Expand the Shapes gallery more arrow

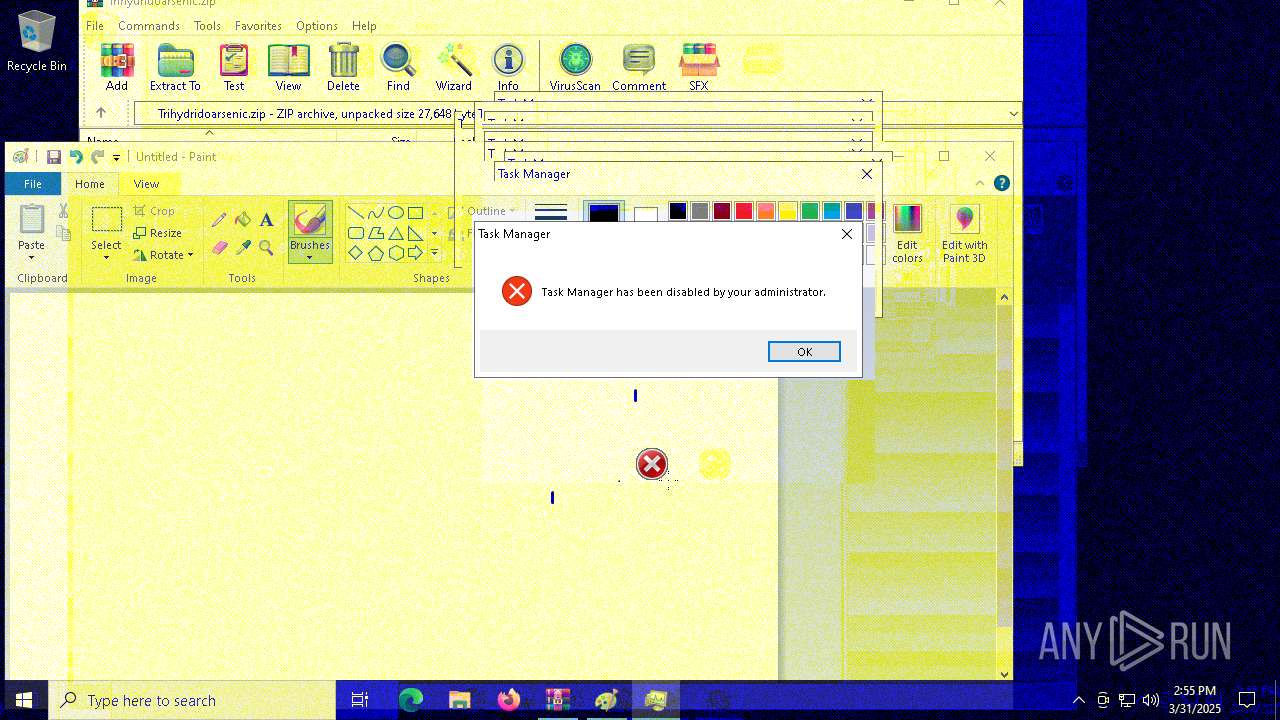434,253
